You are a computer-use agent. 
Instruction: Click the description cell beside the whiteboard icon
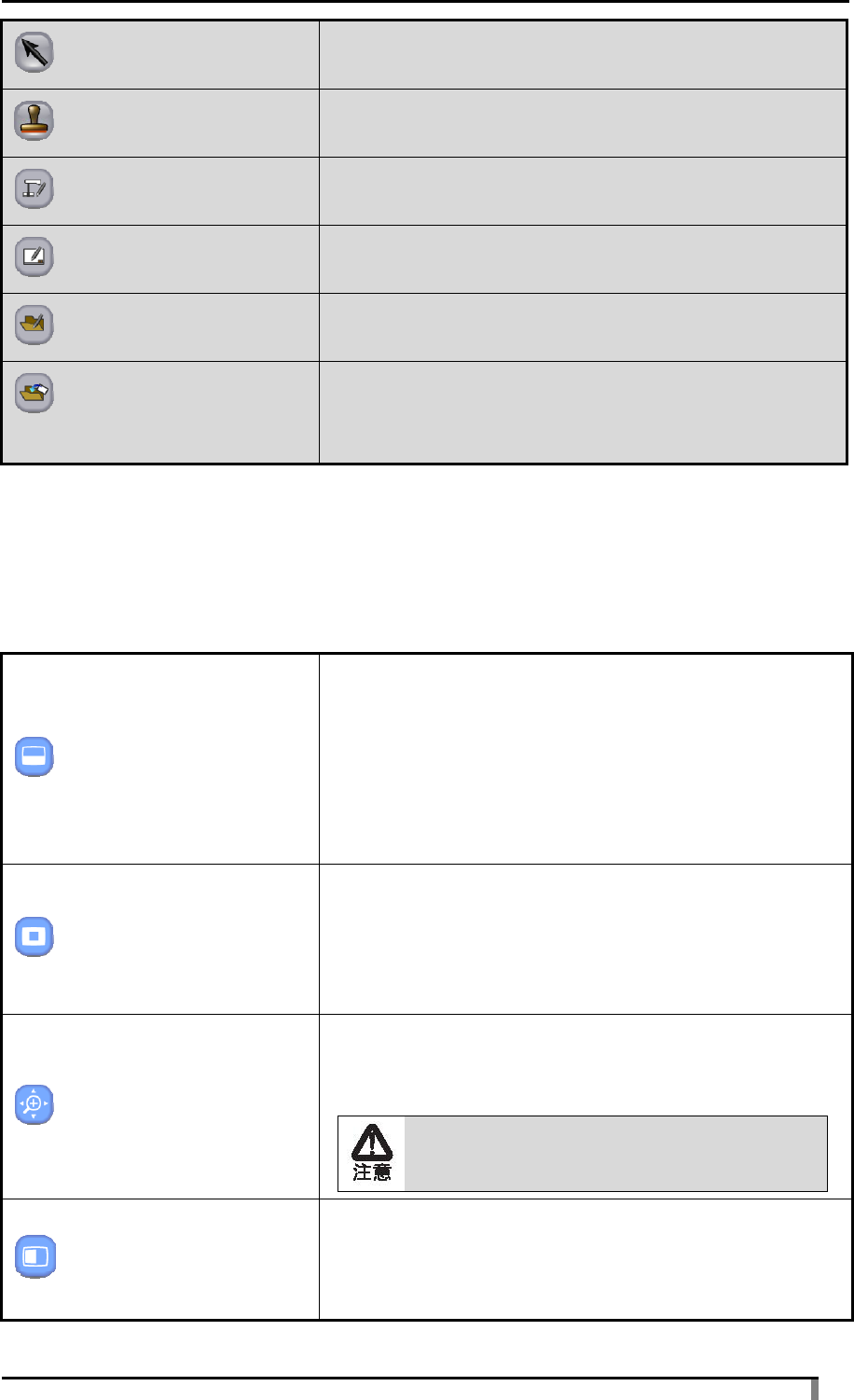tap(583, 259)
